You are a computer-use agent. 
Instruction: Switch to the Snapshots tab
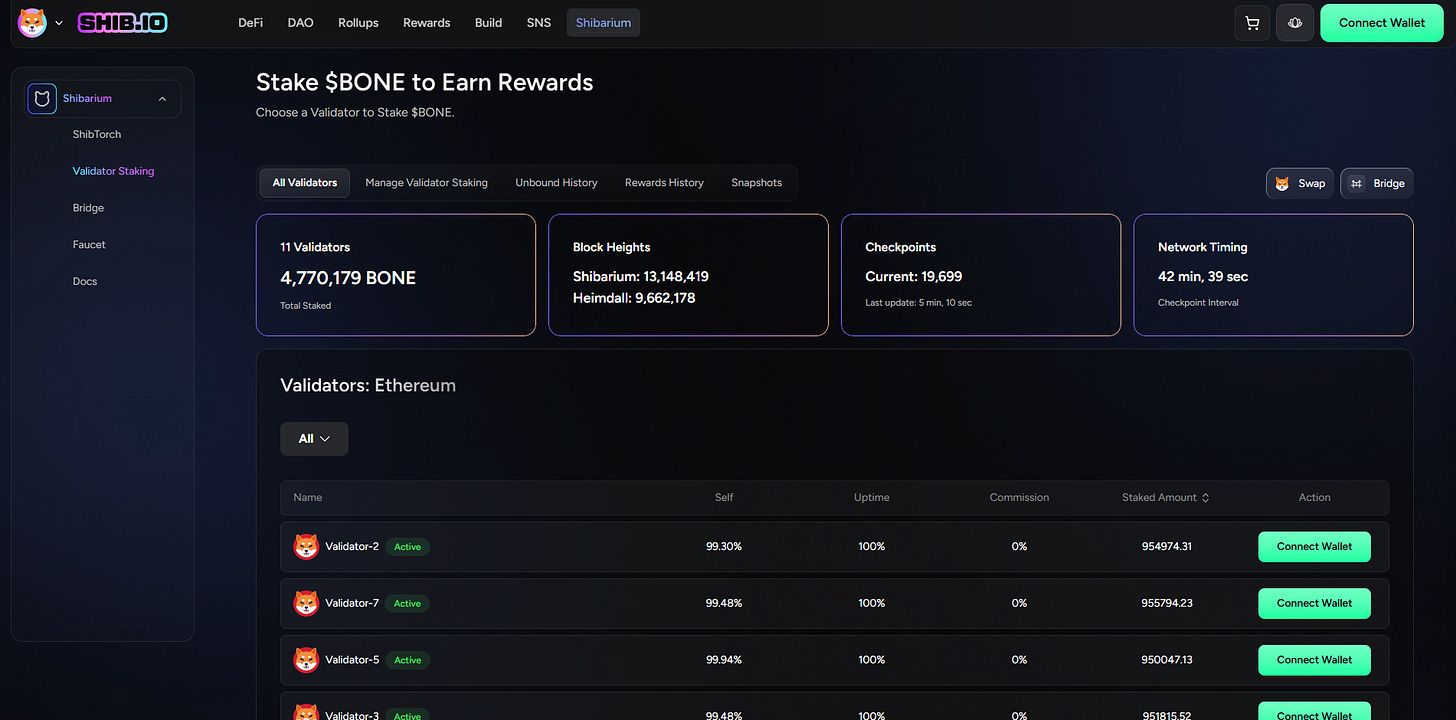756,182
